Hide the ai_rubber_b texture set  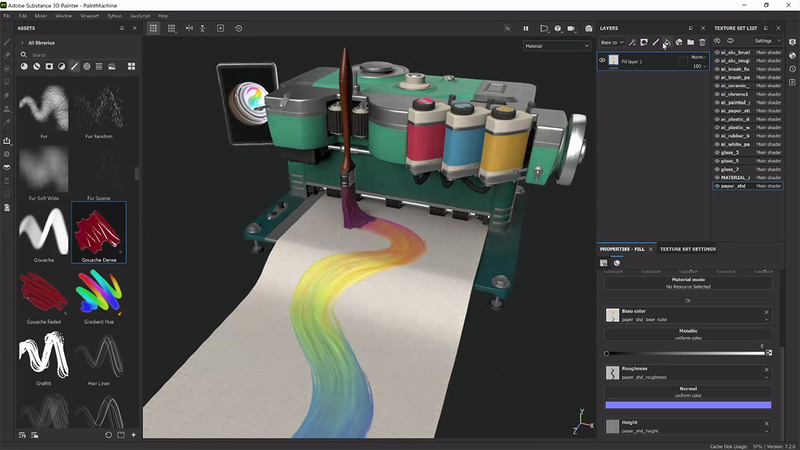pyautogui.click(x=717, y=136)
